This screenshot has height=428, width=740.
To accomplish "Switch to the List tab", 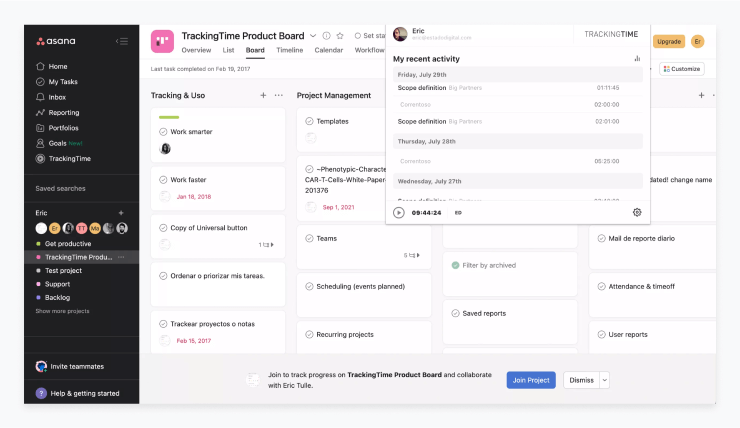I will coord(228,50).
